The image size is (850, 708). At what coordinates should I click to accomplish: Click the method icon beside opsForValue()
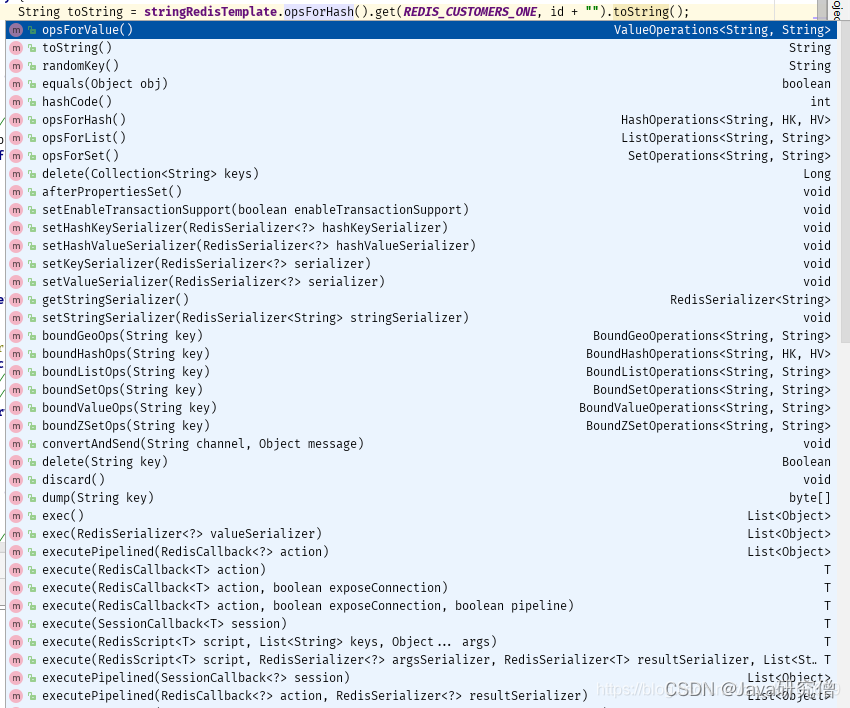16,30
